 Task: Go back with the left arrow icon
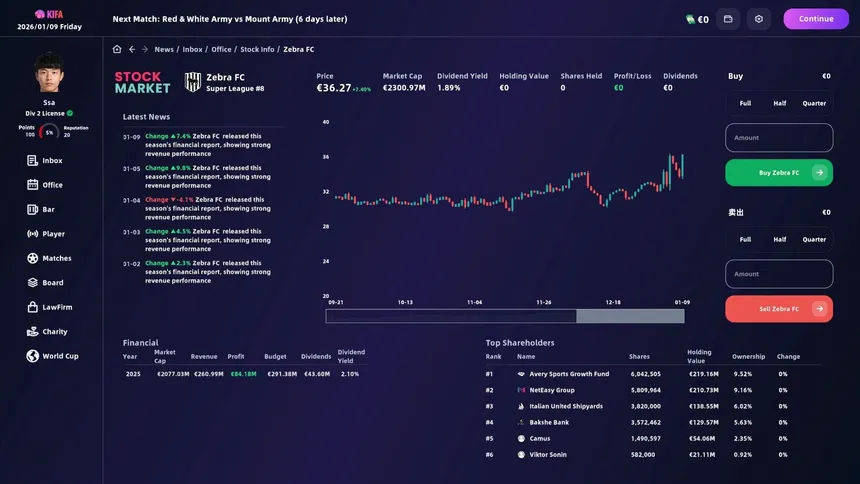[x=131, y=49]
